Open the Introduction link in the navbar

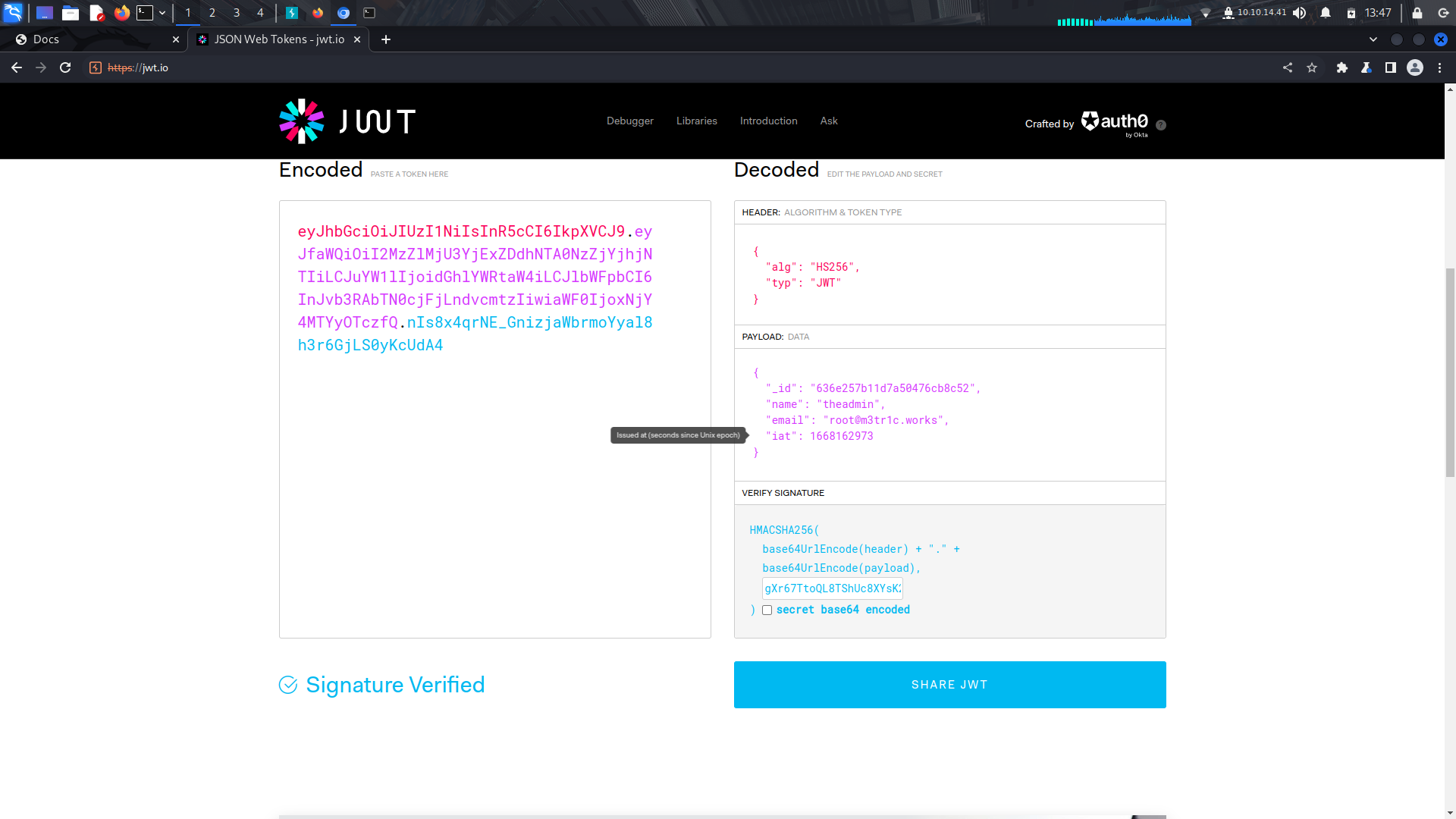[x=768, y=121]
